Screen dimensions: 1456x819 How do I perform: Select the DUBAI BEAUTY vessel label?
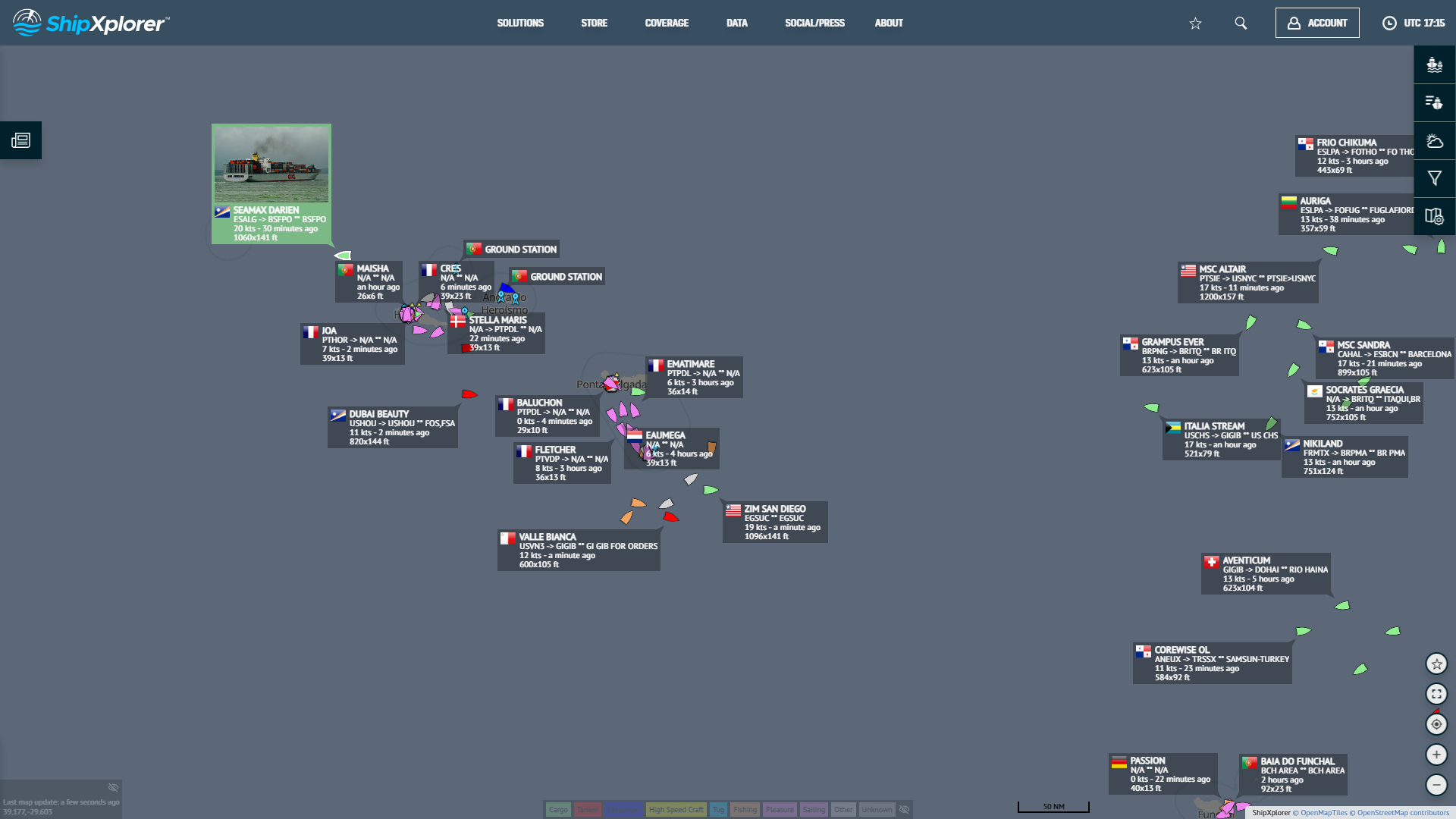(x=393, y=428)
